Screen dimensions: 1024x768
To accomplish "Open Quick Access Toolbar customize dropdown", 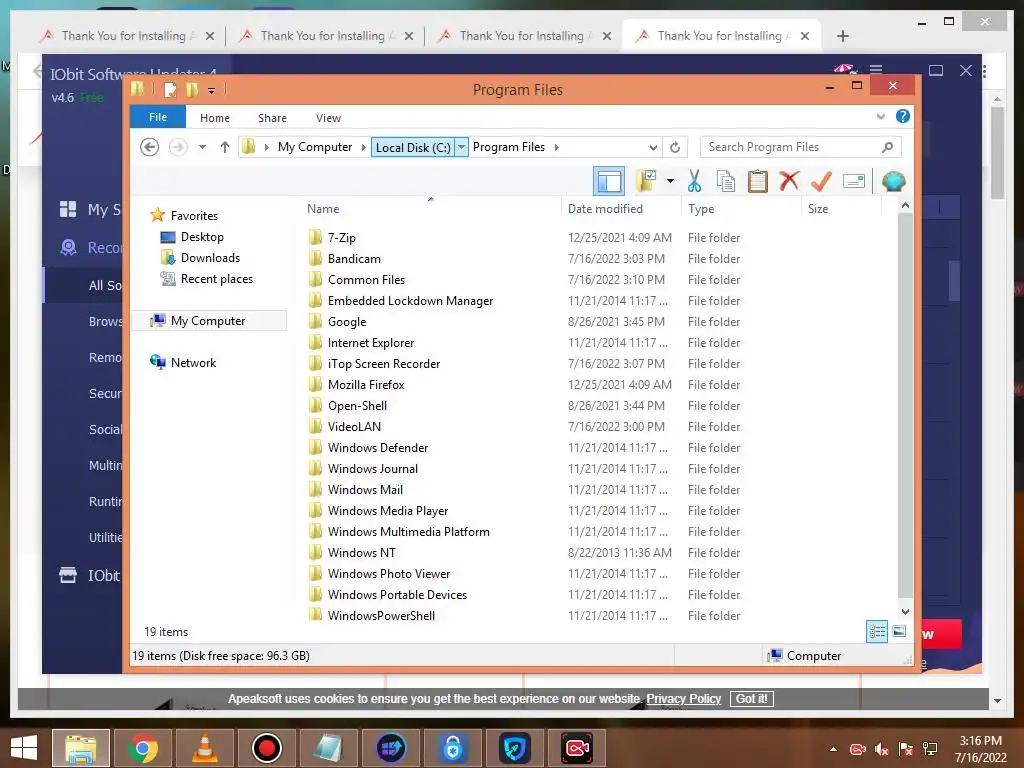I will (212, 90).
